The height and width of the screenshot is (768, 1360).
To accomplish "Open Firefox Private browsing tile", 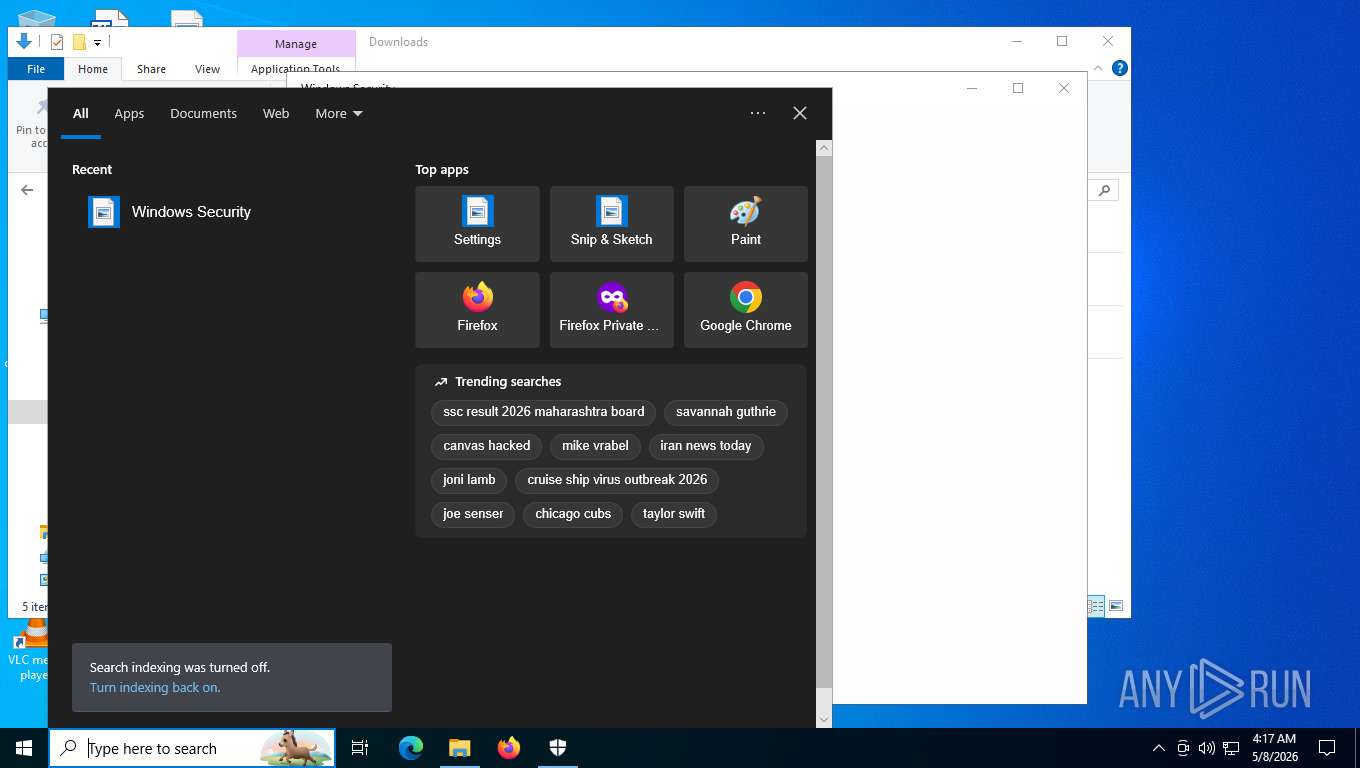I will pyautogui.click(x=611, y=310).
